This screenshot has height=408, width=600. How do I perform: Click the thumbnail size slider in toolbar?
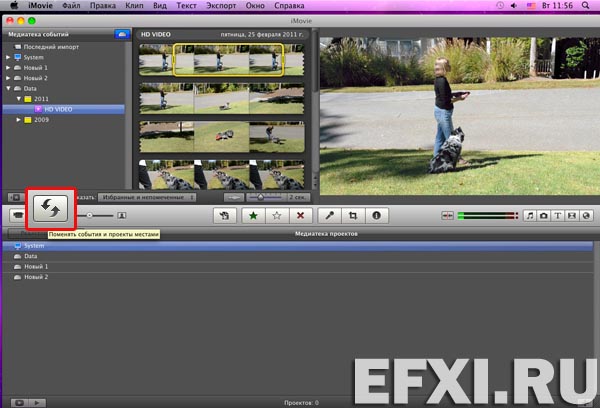95,215
